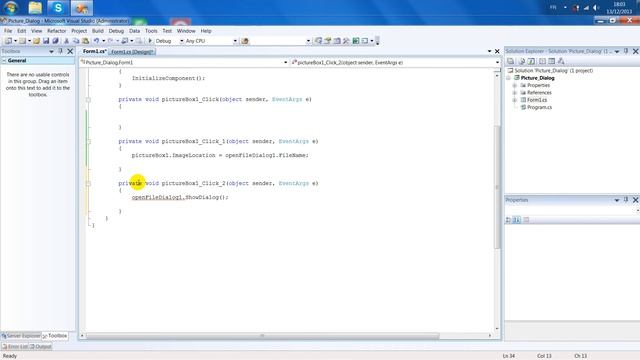640x360 pixels.
Task: Open the pictureBox1_Click_2 members dropdown
Action: (x=497, y=62)
